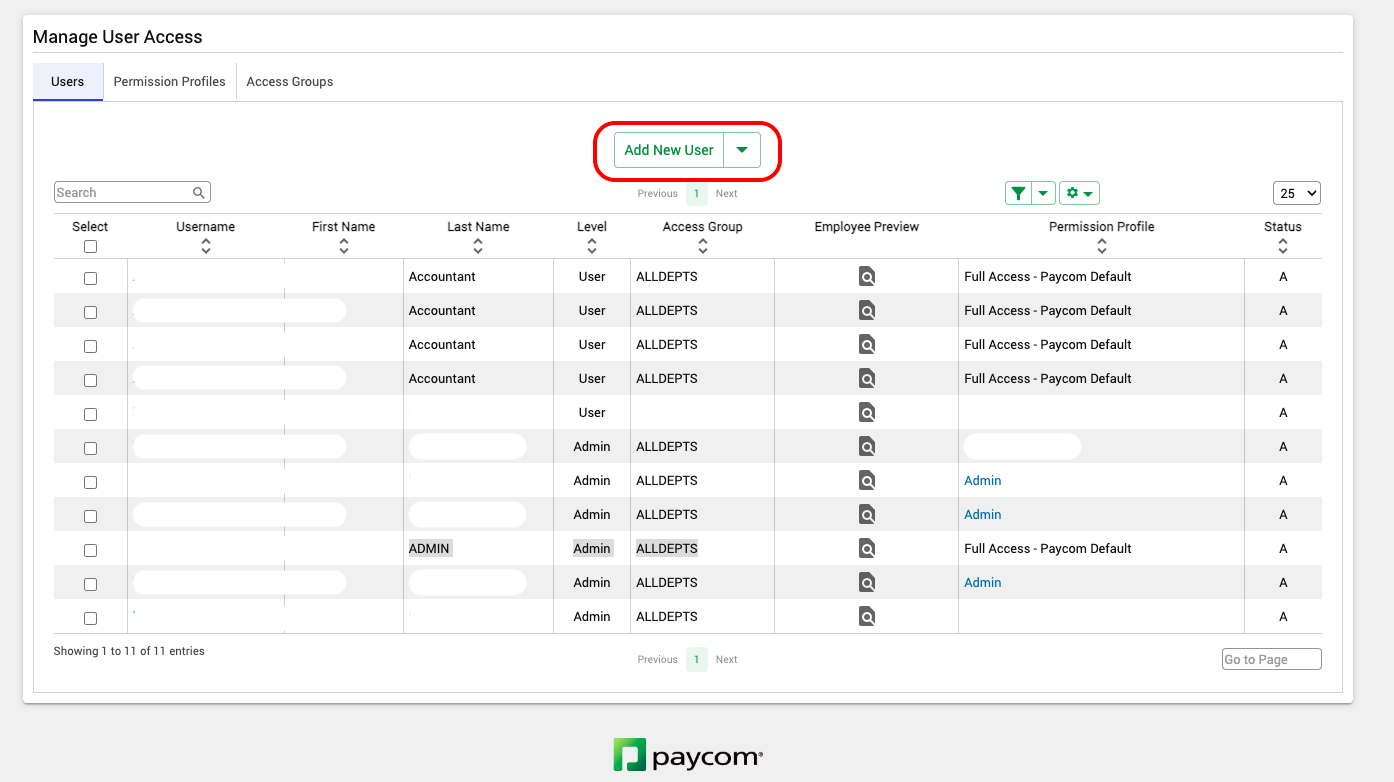1394x782 pixels.
Task: Open employee preview in ADMIN last name row
Action: pos(867,549)
